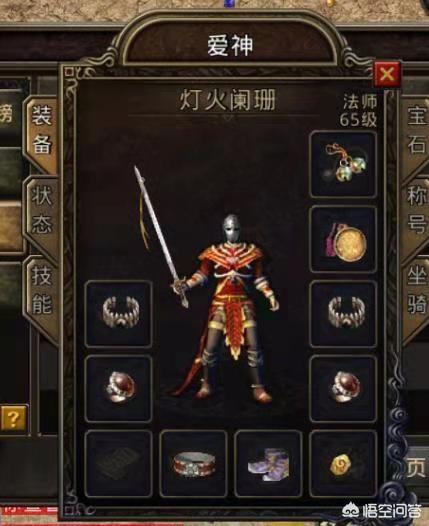The image size is (429, 526).
Task: Select the right red gem ring slot
Action: (343, 389)
